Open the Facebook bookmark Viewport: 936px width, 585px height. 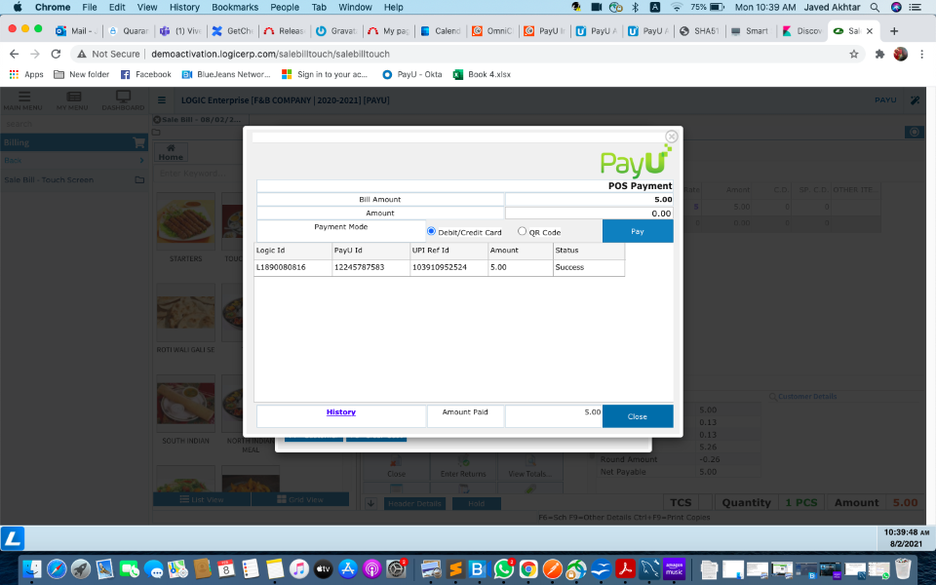(x=146, y=74)
